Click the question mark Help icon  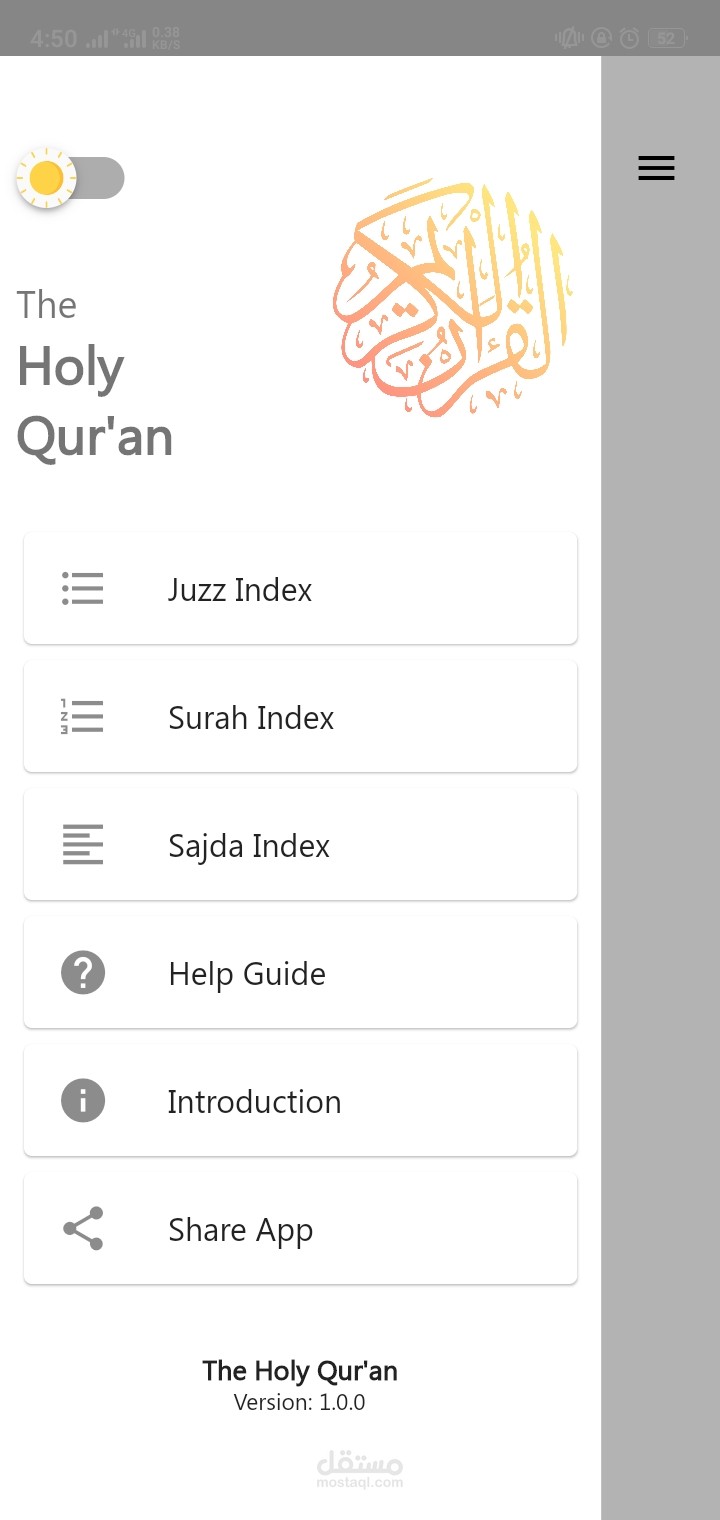coord(83,972)
